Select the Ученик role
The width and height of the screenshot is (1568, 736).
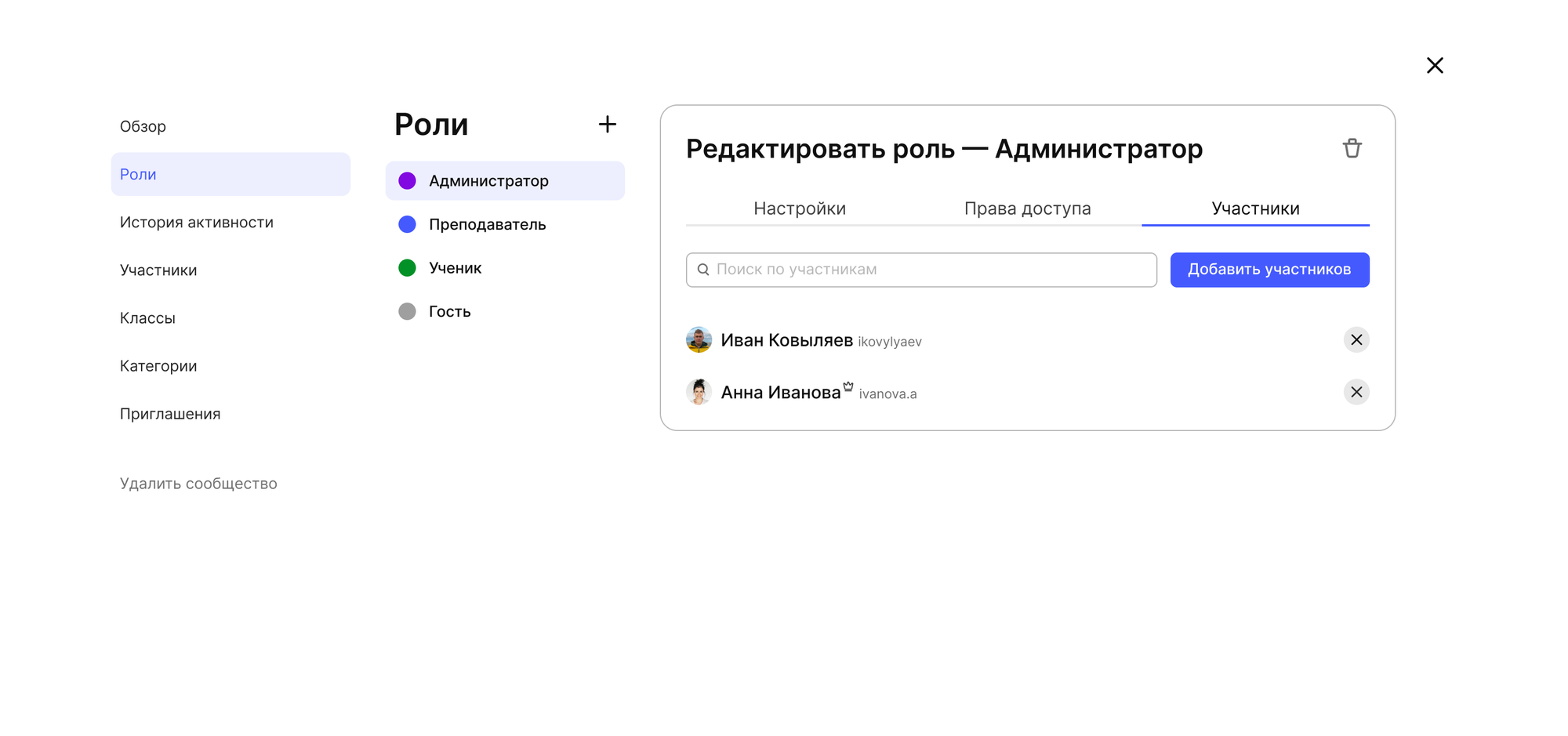(505, 268)
